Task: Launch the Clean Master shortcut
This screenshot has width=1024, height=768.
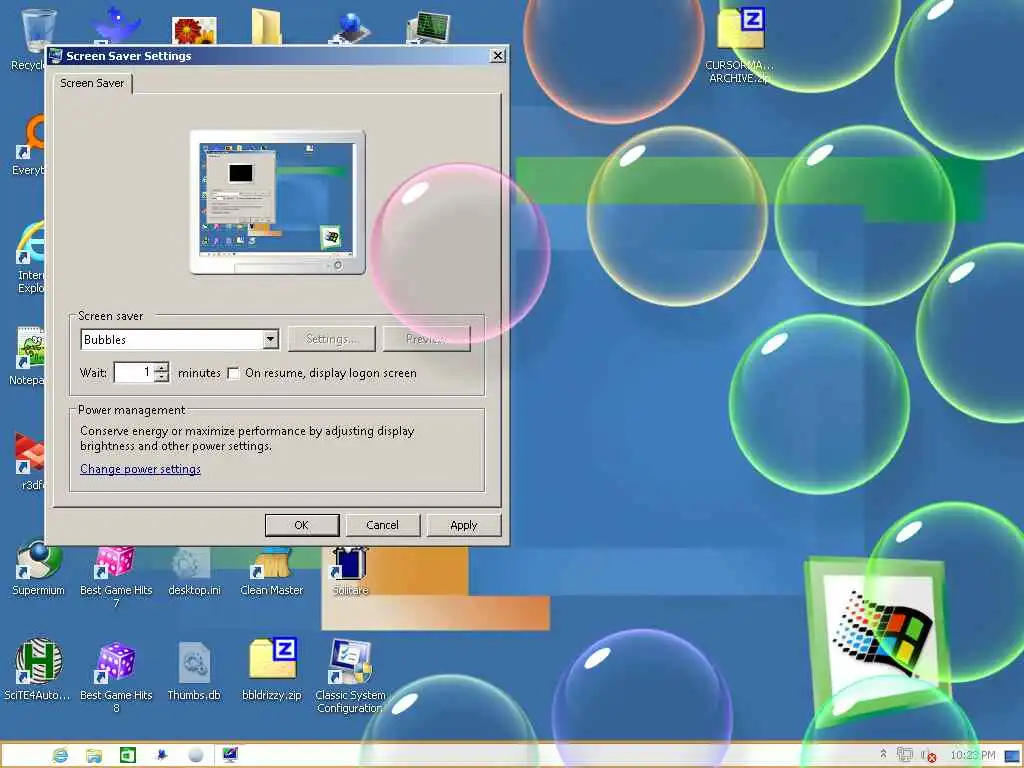Action: tap(272, 572)
